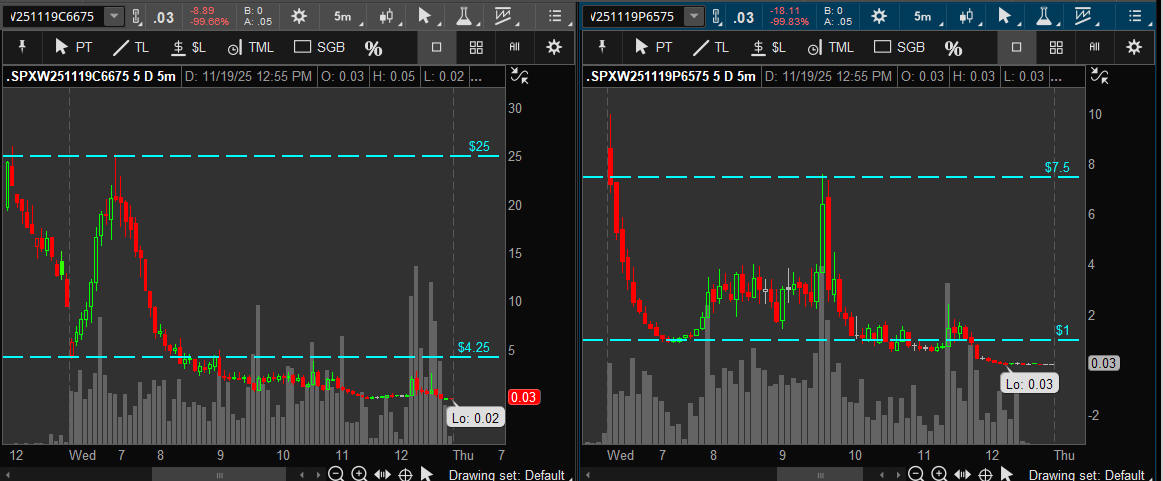Open the Studies flask icon in left chart
Viewport: 1163px width, 481px height.
[x=464, y=16]
